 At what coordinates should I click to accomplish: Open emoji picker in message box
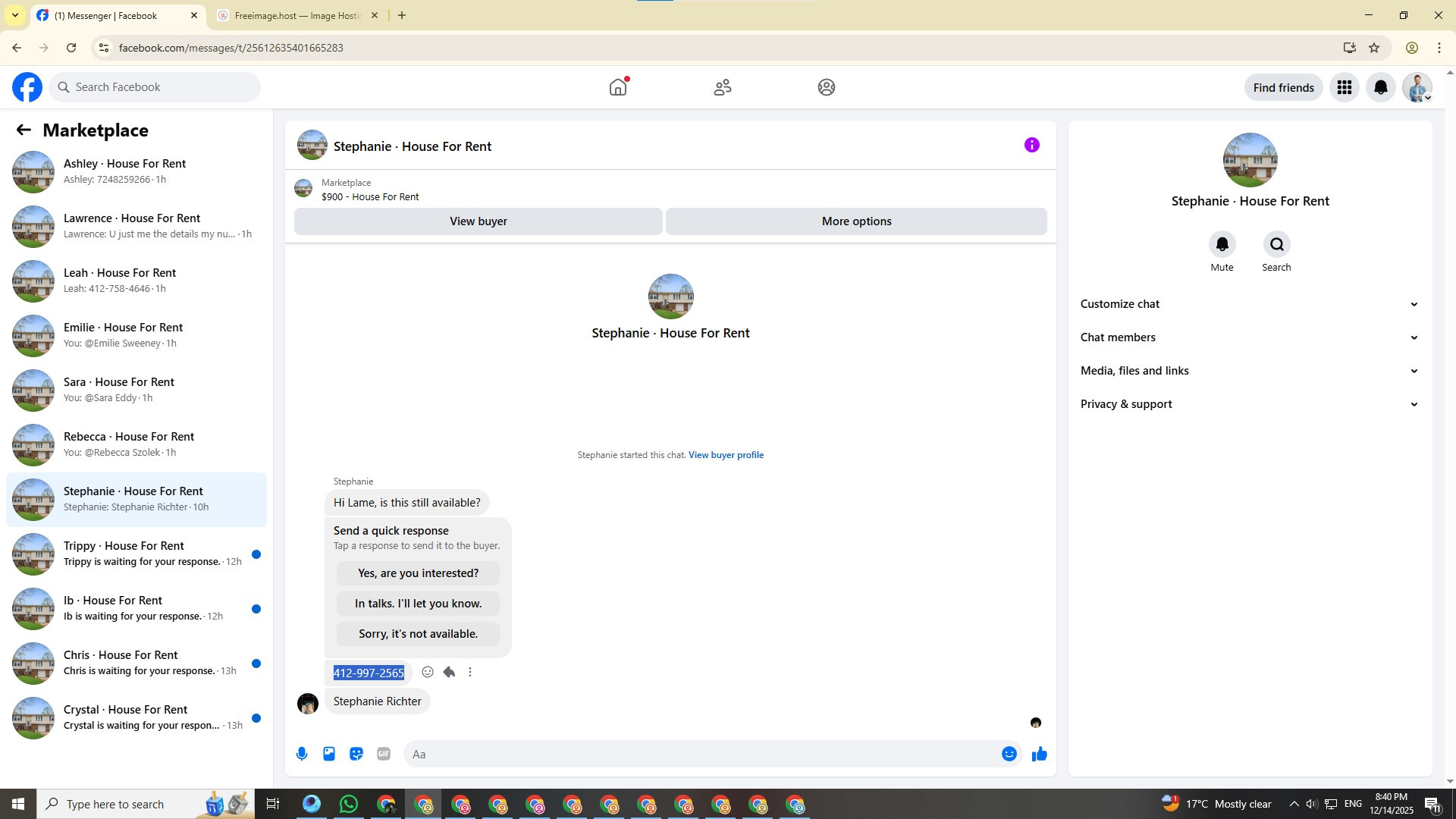(x=1009, y=754)
